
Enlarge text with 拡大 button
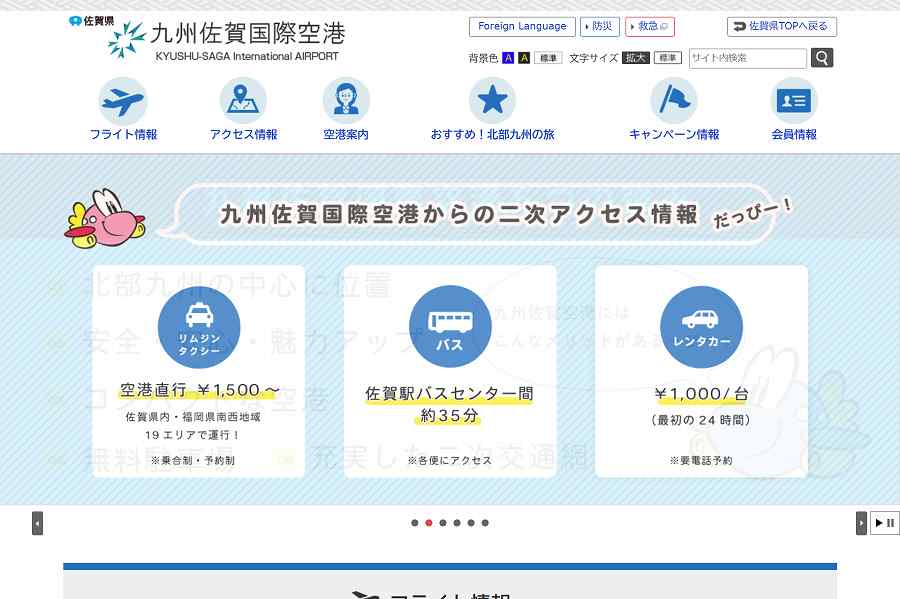click(x=636, y=58)
